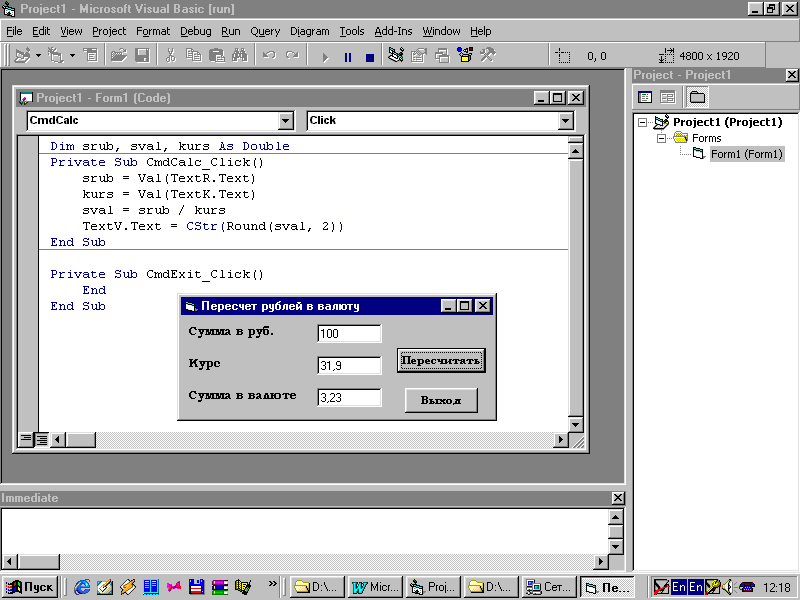Click the End stop button

370,57
